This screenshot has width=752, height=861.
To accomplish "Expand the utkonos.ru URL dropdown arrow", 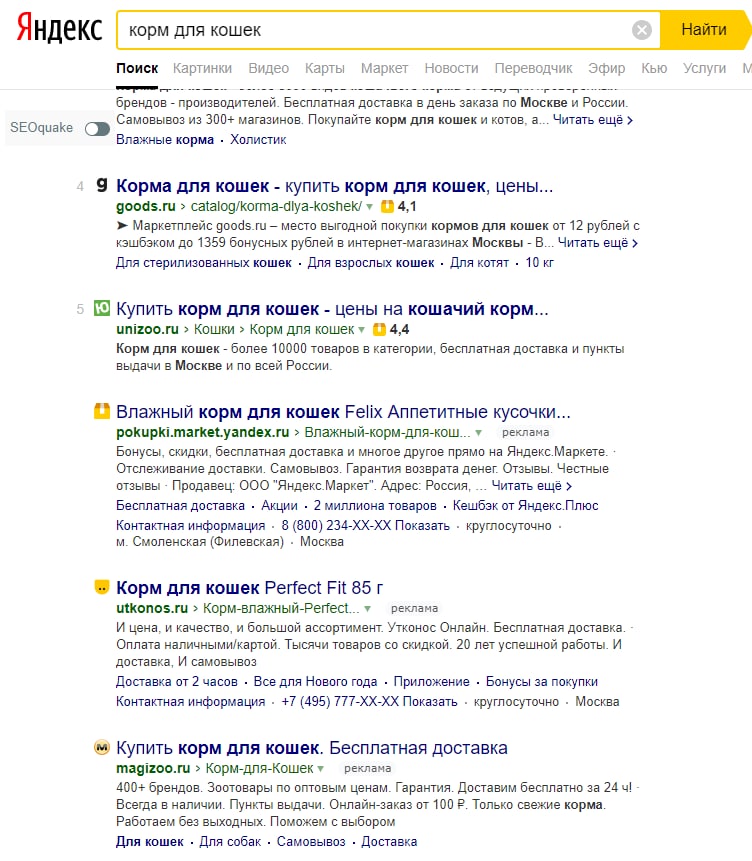I will coord(367,609).
